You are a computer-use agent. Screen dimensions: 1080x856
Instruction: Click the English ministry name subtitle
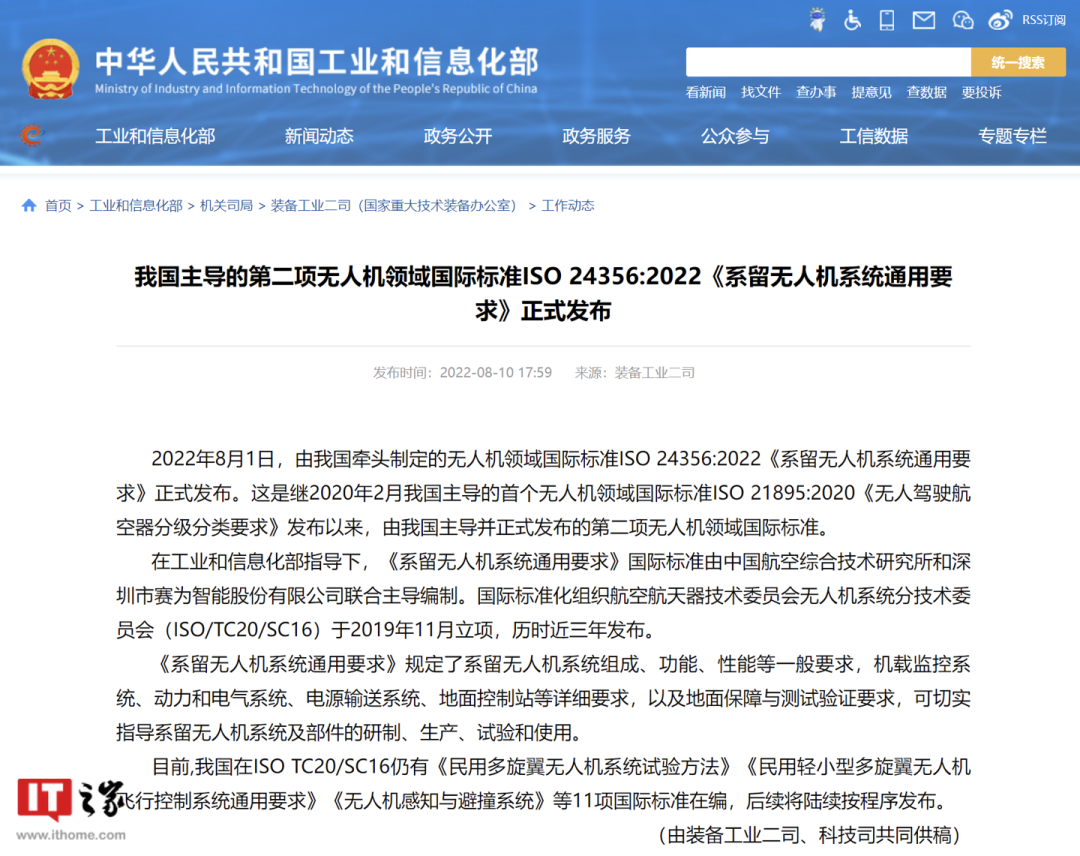(316, 88)
